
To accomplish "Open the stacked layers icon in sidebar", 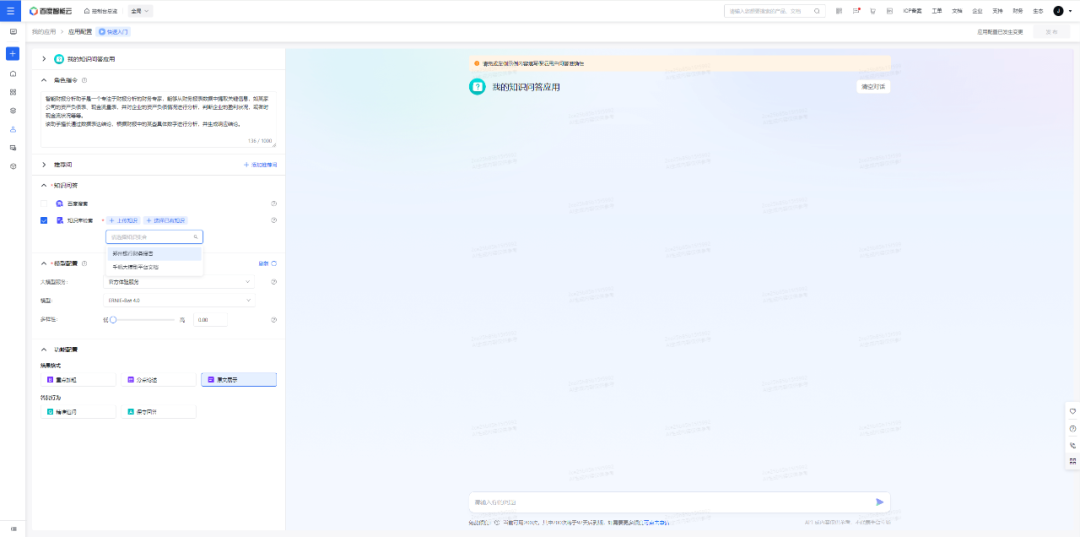I will pyautogui.click(x=13, y=110).
